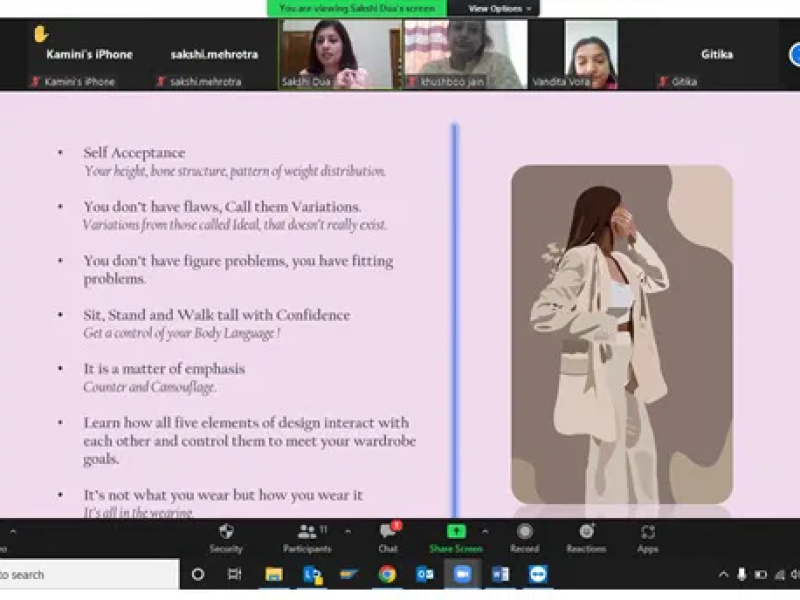
Task: Open the Security shield in Zoom toolbar
Action: (226, 538)
